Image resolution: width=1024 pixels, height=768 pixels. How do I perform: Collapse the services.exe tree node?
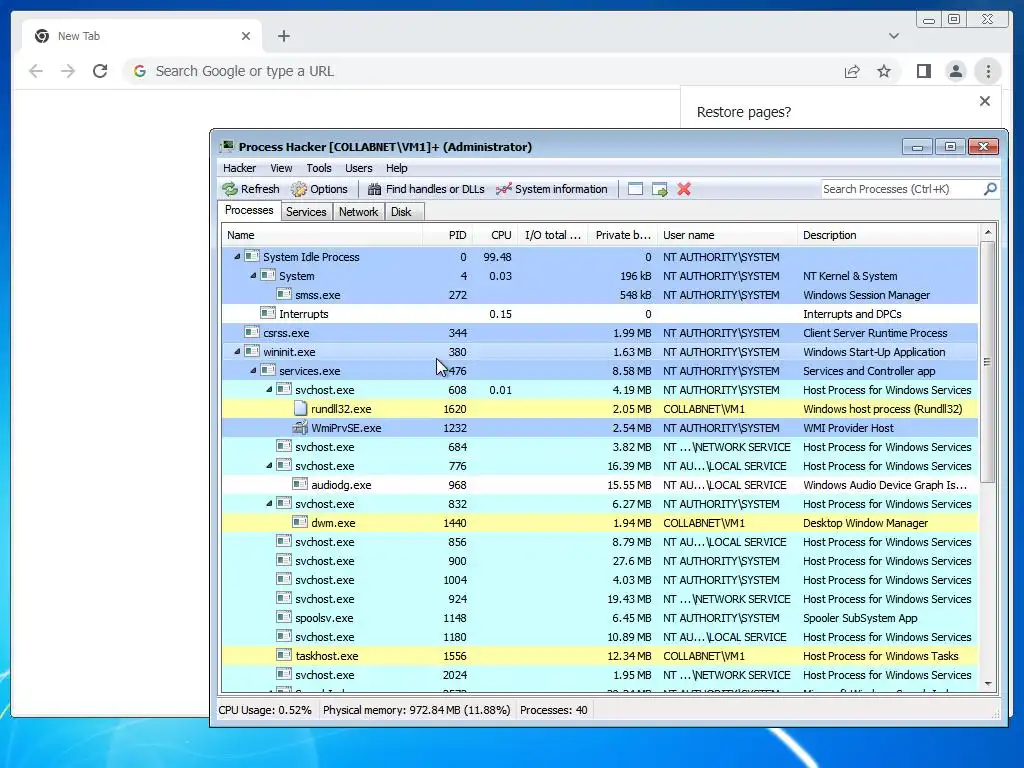[253, 370]
